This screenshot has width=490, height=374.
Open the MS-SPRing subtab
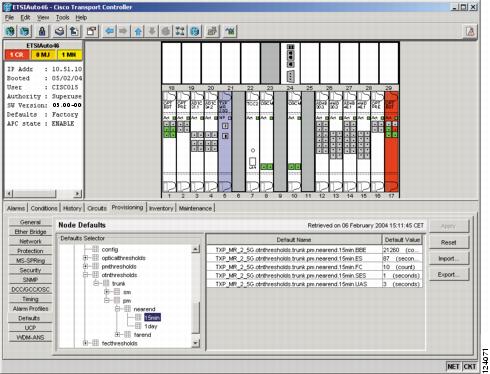click(30, 261)
